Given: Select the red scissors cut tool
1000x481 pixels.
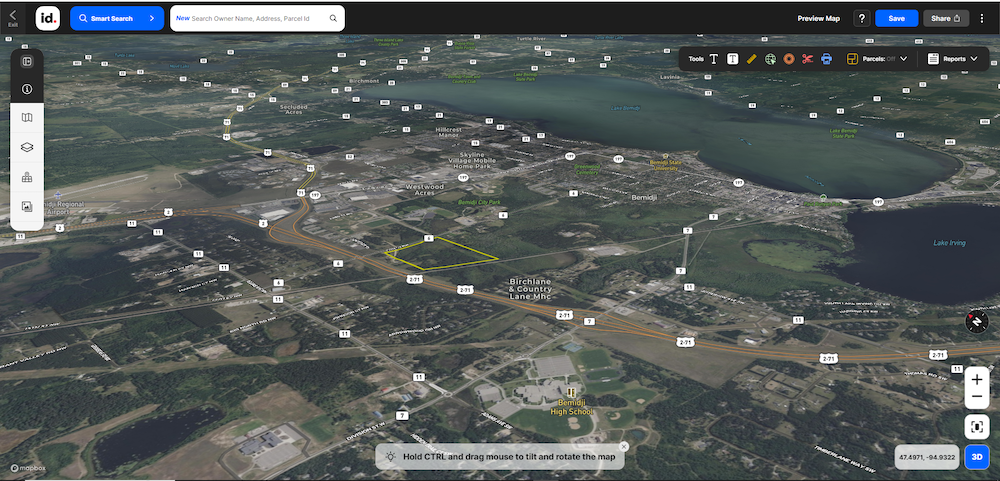Looking at the screenshot, I should click(808, 59).
